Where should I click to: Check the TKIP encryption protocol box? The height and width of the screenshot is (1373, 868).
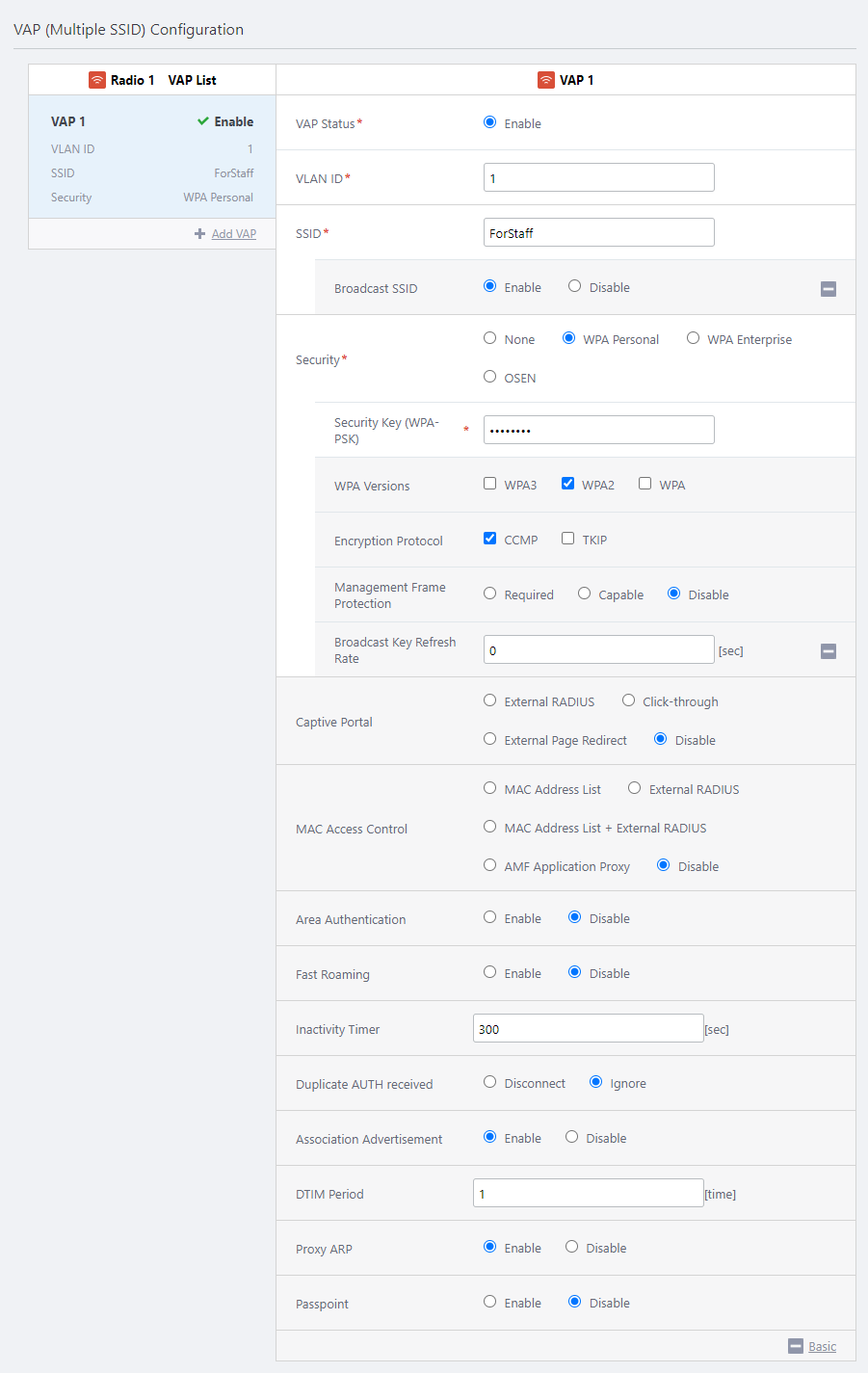click(568, 539)
